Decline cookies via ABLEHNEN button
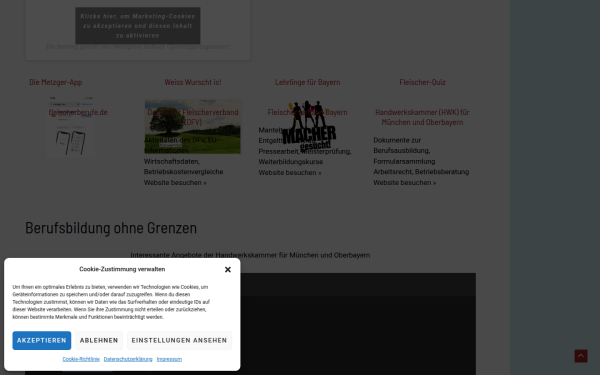This screenshot has height=375, width=600. [x=99, y=340]
